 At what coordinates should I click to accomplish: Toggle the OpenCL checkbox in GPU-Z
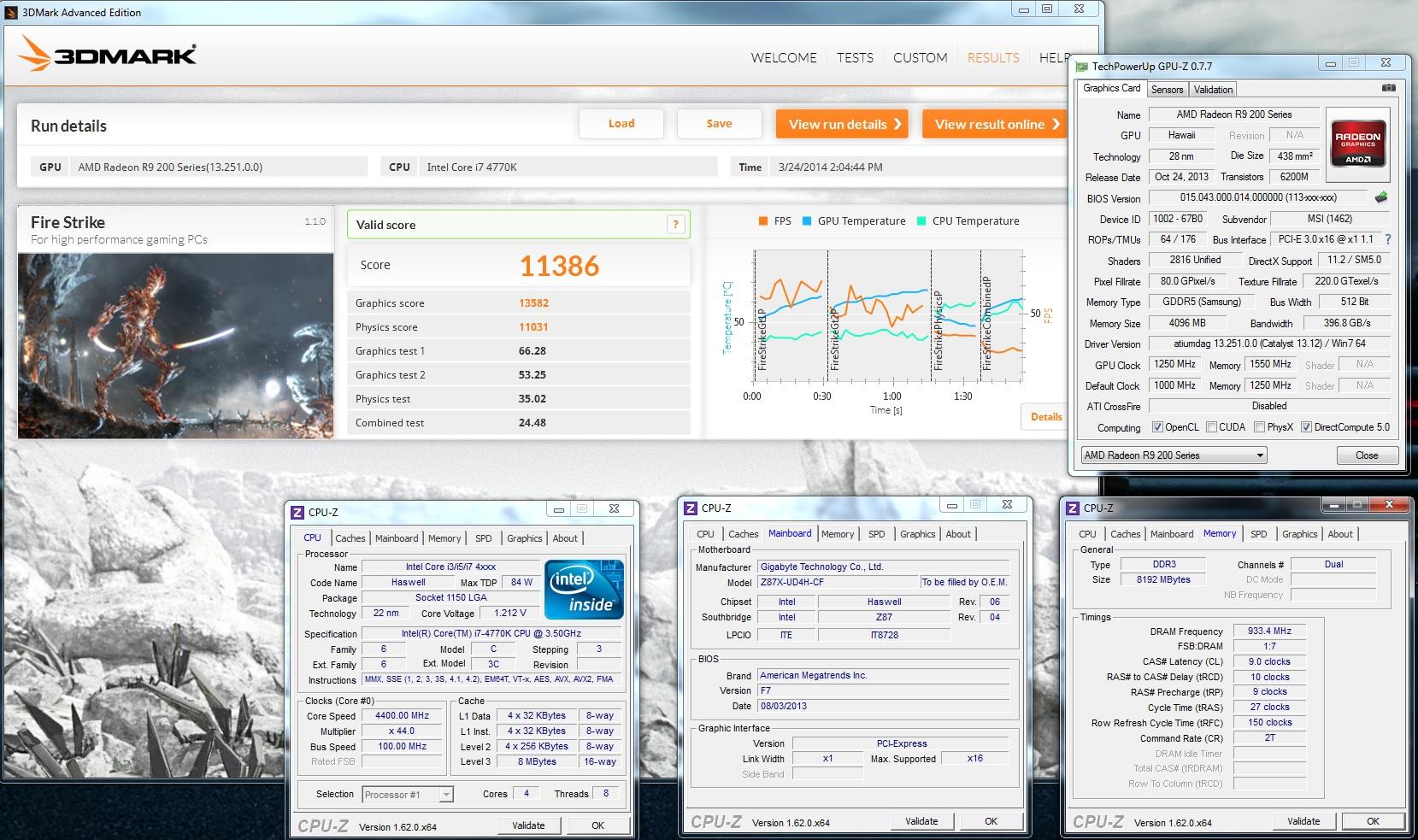tap(1157, 427)
